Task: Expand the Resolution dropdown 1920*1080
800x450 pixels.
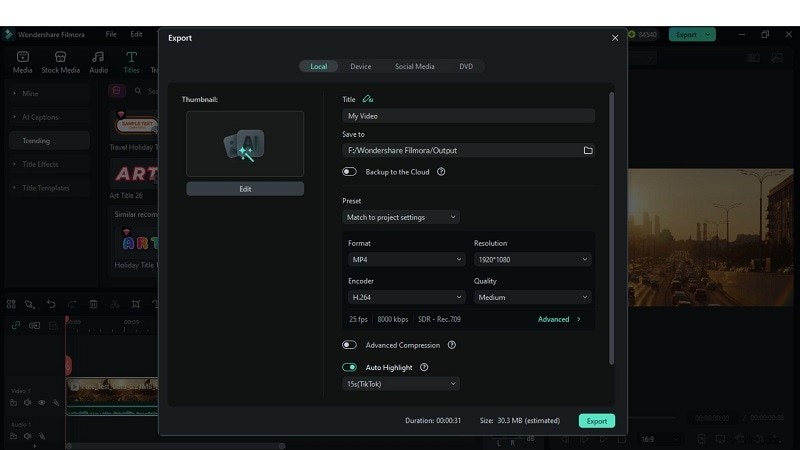Action: [x=532, y=259]
